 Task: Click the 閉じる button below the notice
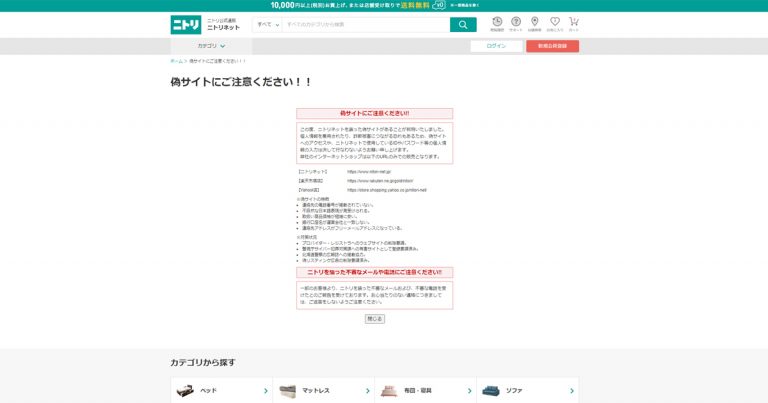pyautogui.click(x=374, y=319)
